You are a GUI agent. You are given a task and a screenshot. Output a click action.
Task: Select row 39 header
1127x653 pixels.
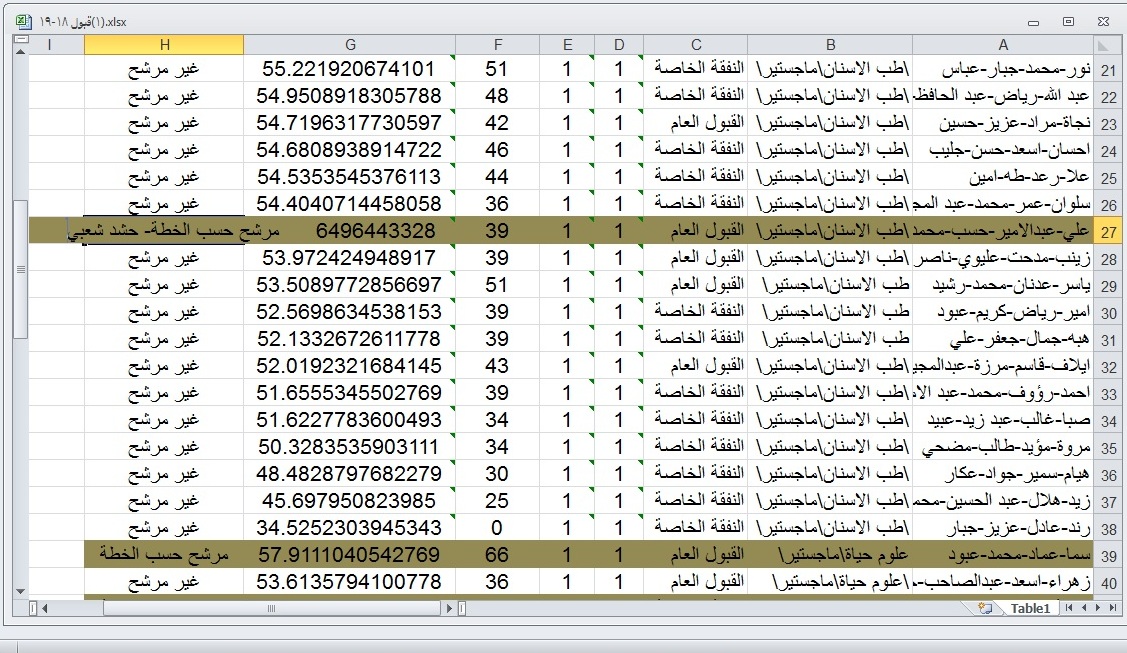coord(1107,555)
